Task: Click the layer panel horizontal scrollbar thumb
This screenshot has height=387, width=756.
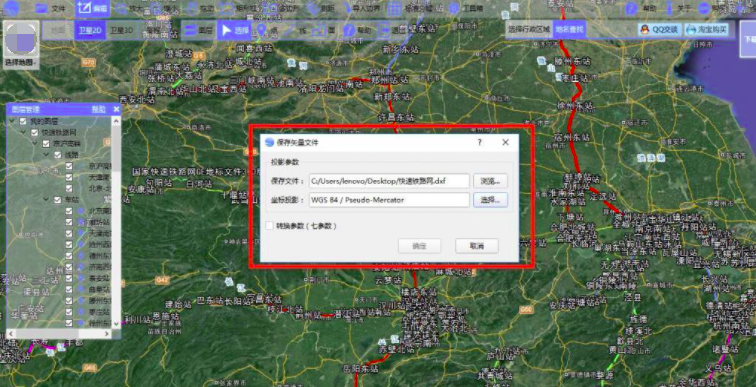Action: 46,334
